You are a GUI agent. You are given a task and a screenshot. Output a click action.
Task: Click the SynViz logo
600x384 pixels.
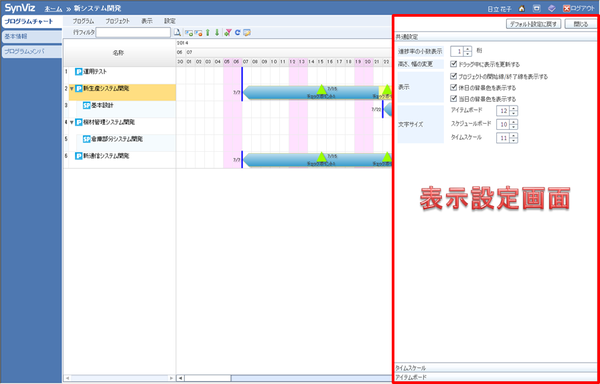pyautogui.click(x=20, y=8)
